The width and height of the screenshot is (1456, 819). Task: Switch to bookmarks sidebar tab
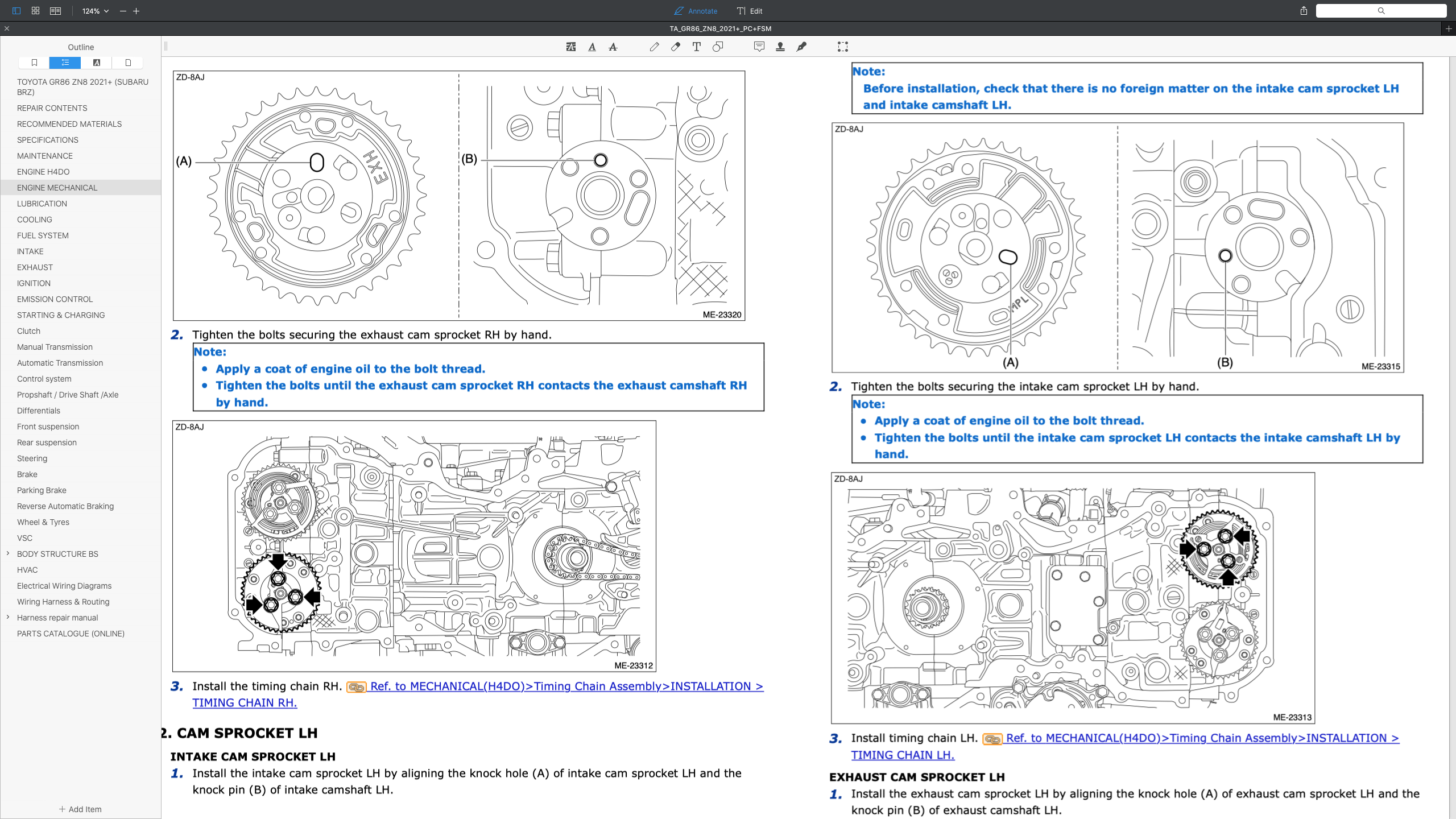point(34,63)
